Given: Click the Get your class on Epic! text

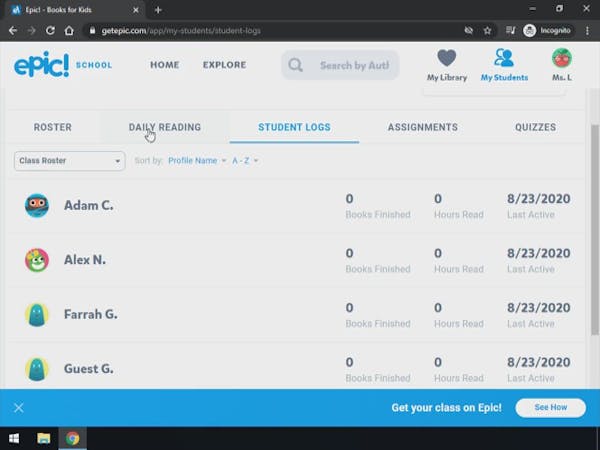Looking at the screenshot, I should tap(446, 408).
